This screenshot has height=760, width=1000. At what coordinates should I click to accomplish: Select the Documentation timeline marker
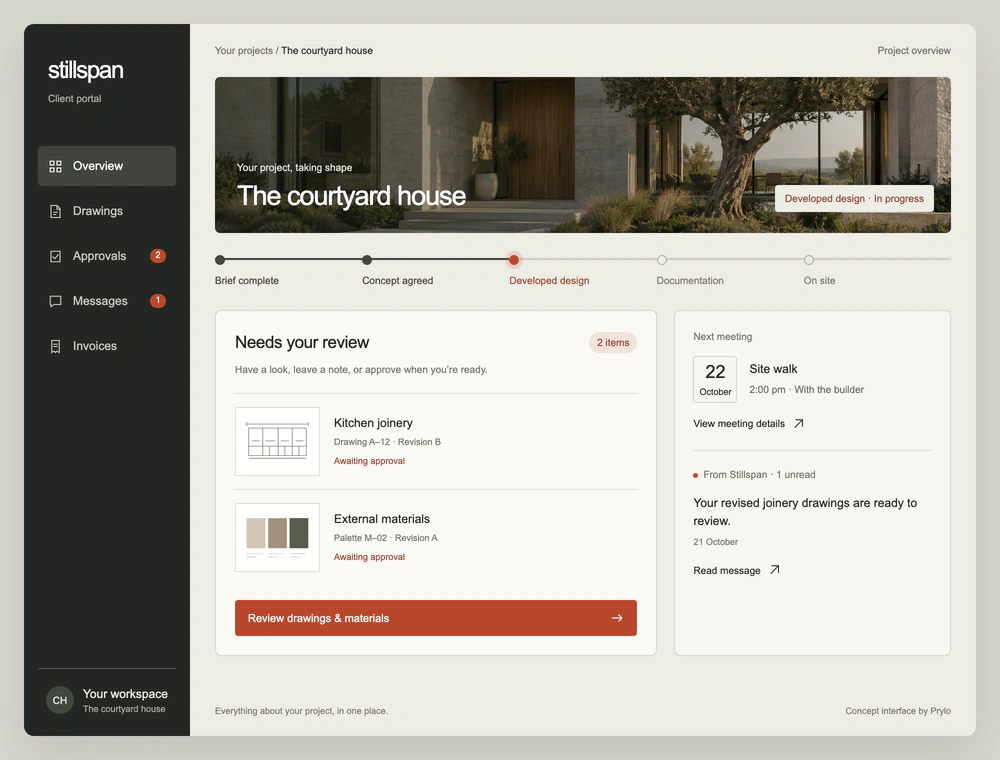(x=662, y=259)
